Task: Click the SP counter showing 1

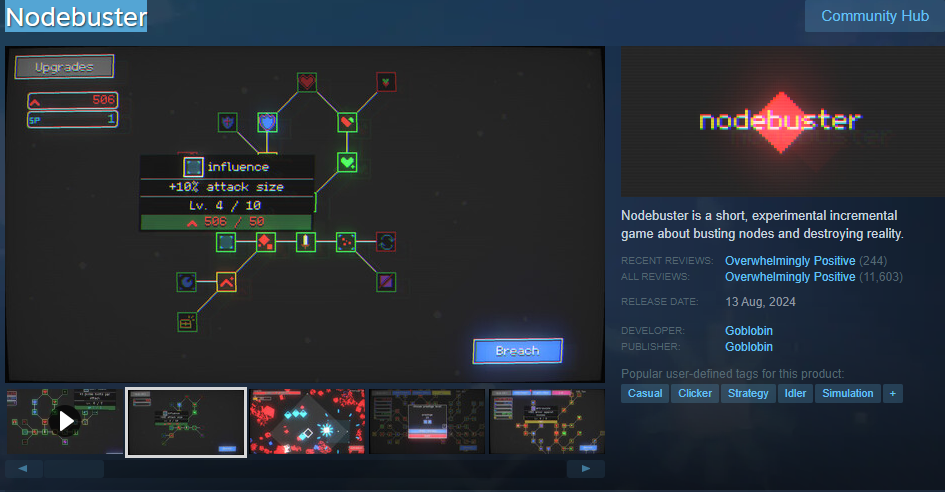Action: coord(72,119)
